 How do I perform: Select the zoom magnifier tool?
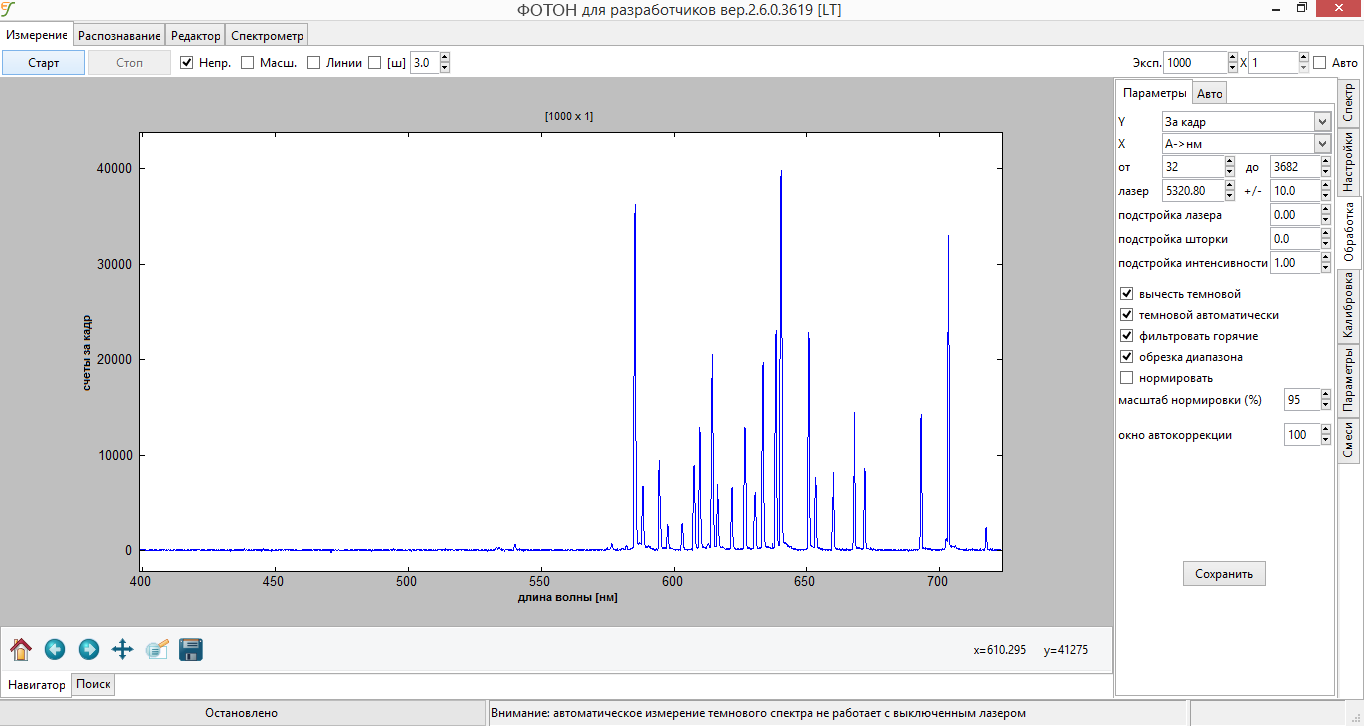[x=157, y=650]
